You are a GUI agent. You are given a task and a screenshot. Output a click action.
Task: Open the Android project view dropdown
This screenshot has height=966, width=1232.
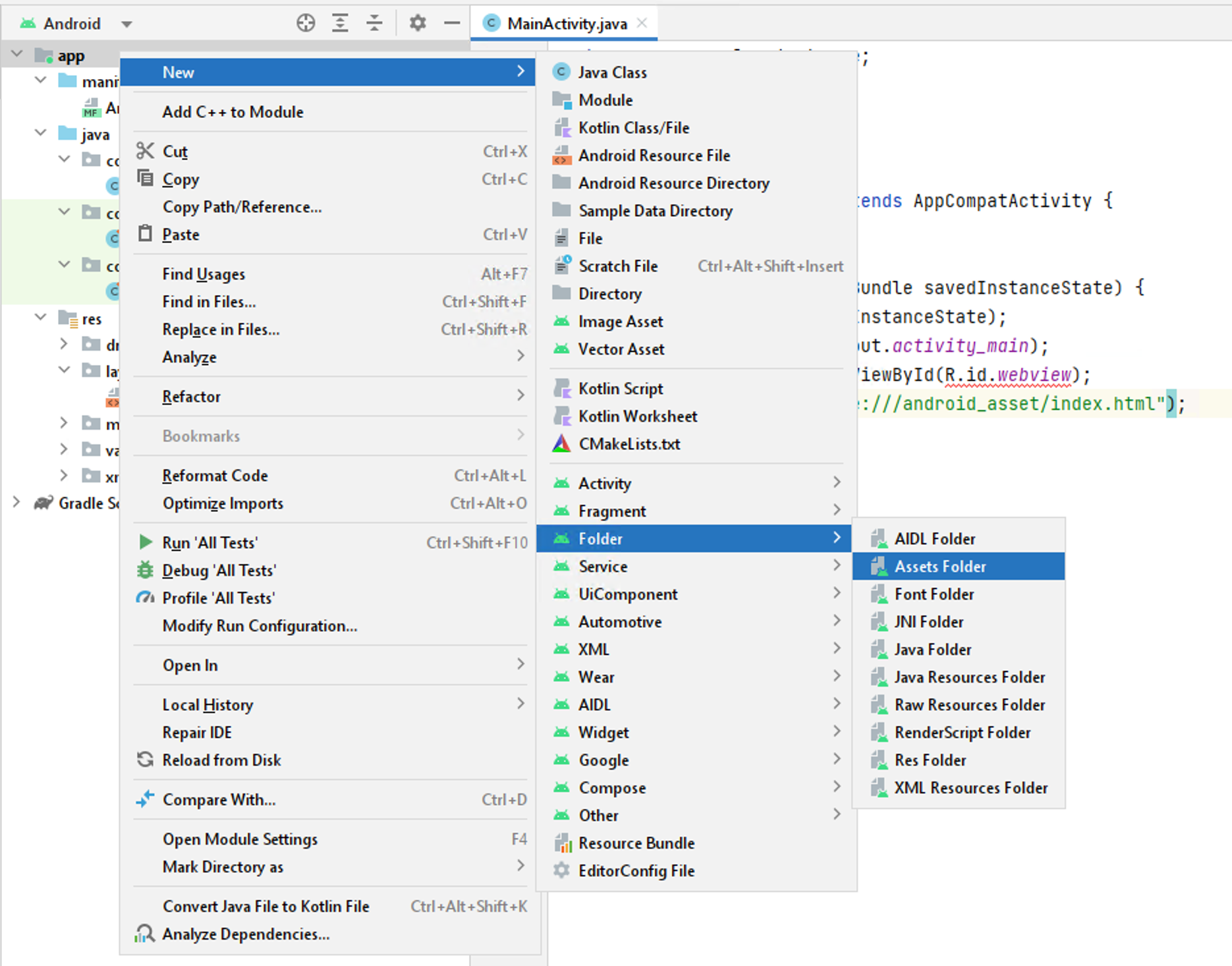[126, 24]
